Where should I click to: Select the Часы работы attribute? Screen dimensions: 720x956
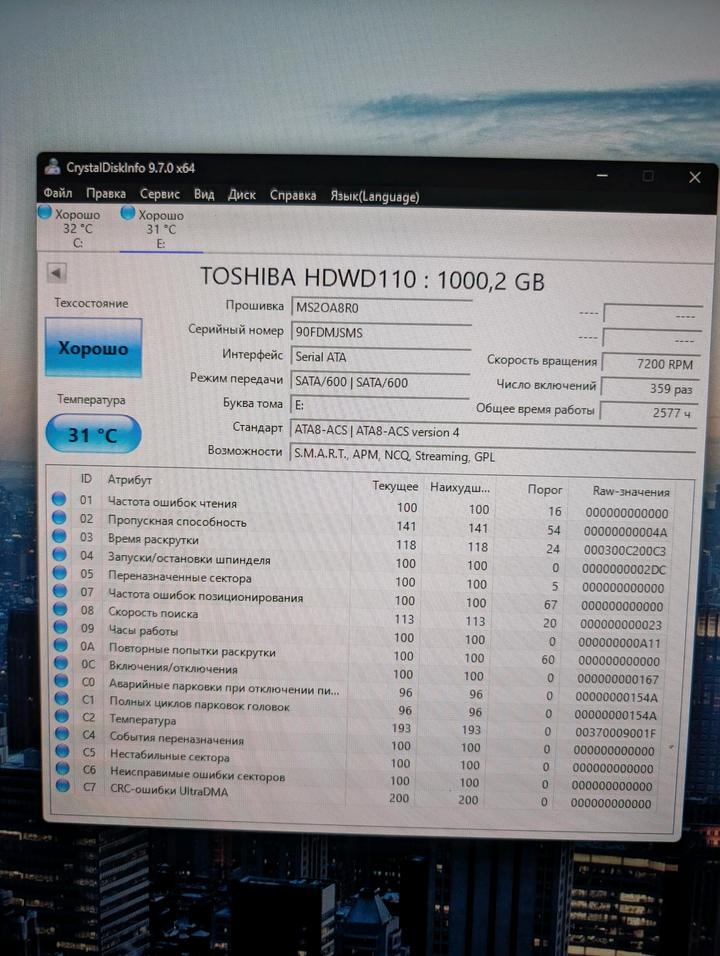coord(143,630)
